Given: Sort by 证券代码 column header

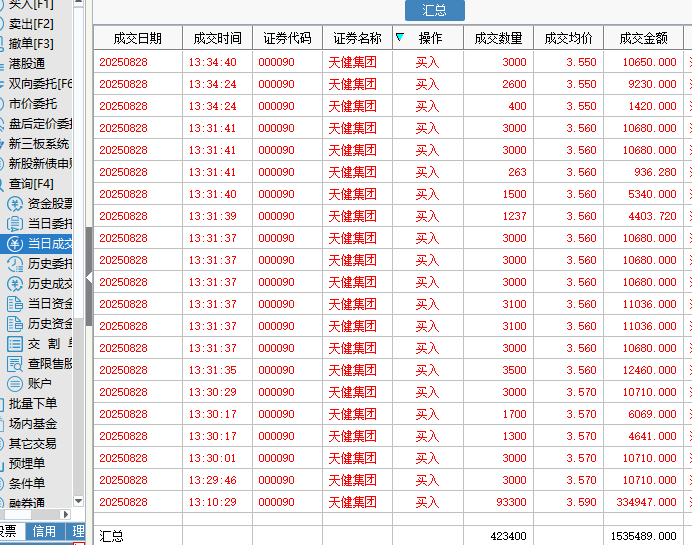Looking at the screenshot, I should [288, 38].
